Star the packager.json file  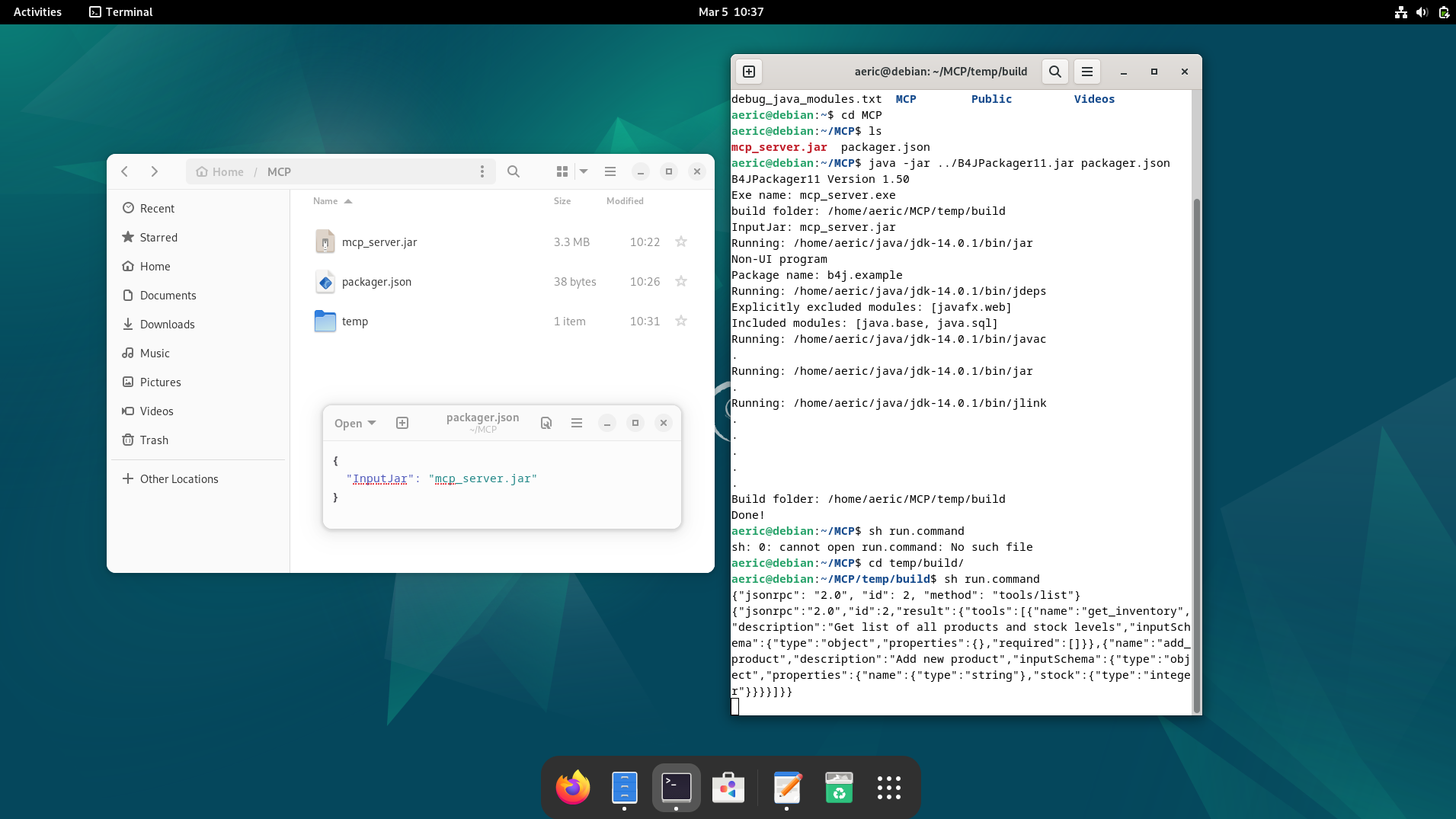[680, 281]
